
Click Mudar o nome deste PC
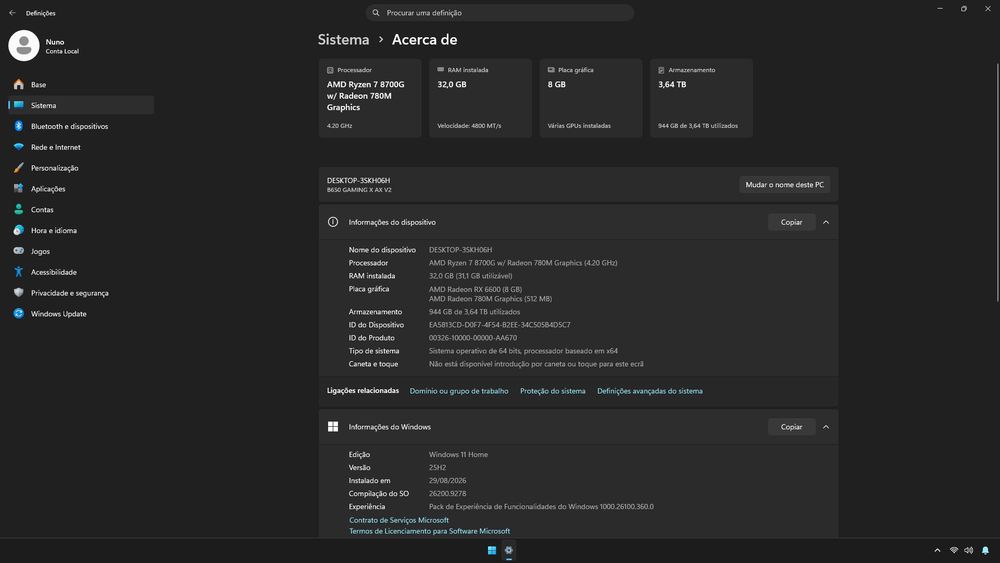[x=784, y=185]
